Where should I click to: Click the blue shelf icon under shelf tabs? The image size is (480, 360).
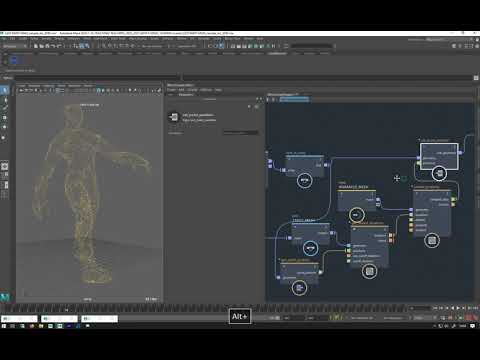point(14,60)
